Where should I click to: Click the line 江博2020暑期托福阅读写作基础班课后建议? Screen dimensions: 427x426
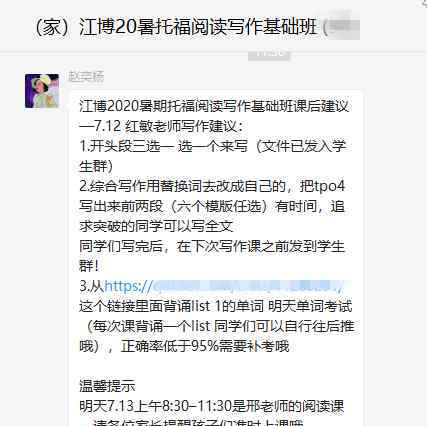pos(214,107)
